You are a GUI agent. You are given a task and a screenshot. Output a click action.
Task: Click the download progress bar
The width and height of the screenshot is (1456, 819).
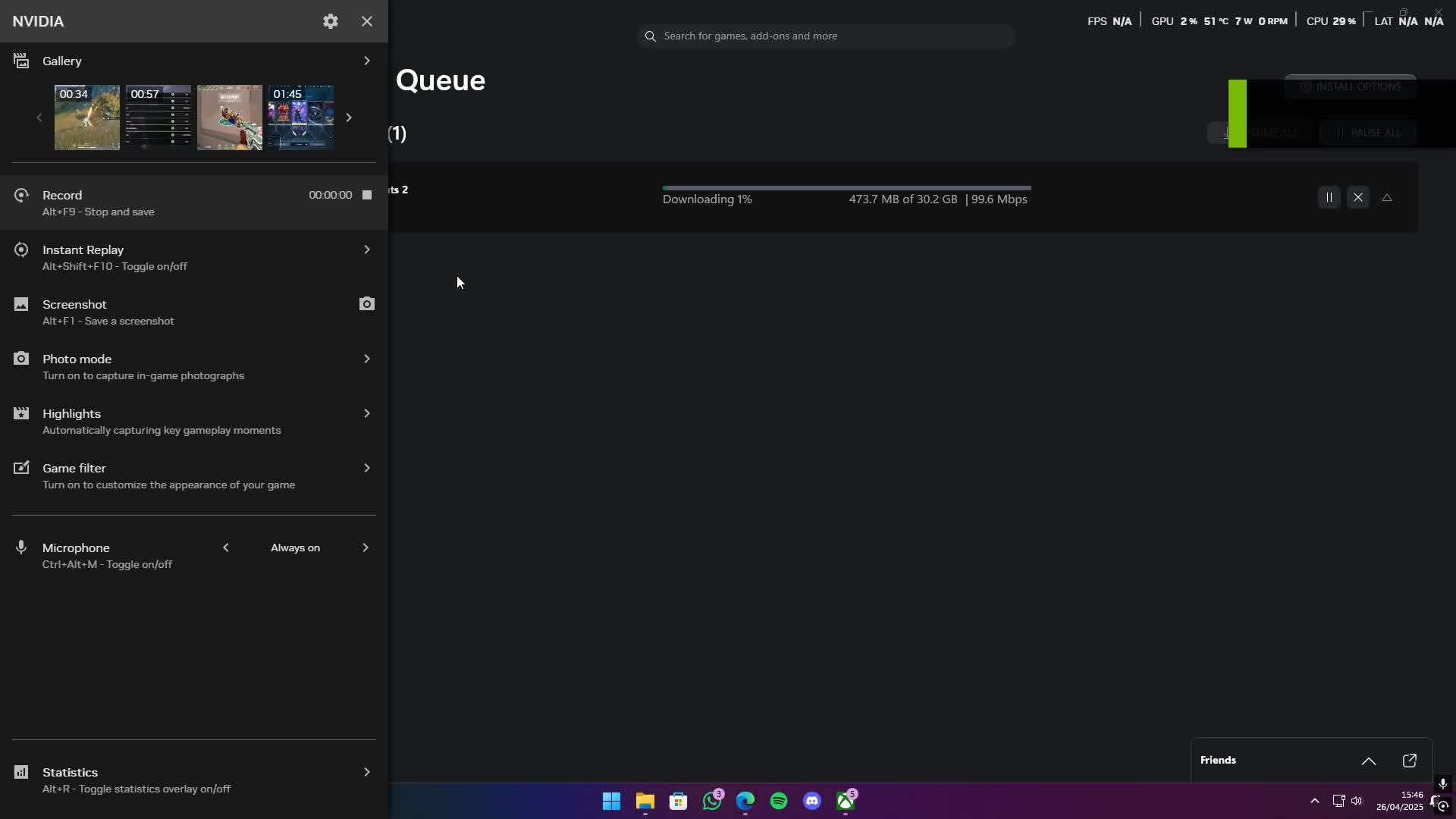coord(846,187)
